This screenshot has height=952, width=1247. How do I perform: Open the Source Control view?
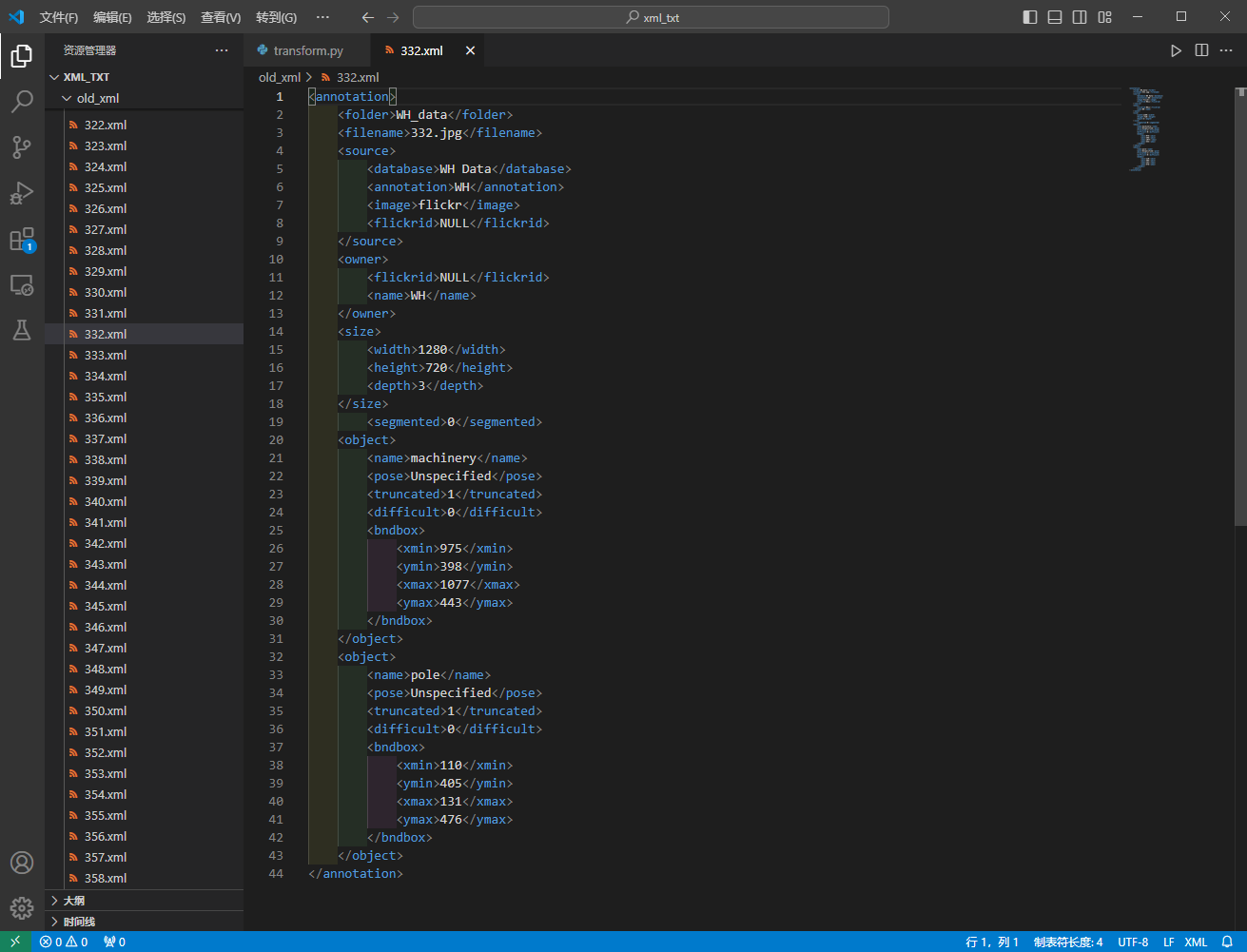click(x=22, y=147)
